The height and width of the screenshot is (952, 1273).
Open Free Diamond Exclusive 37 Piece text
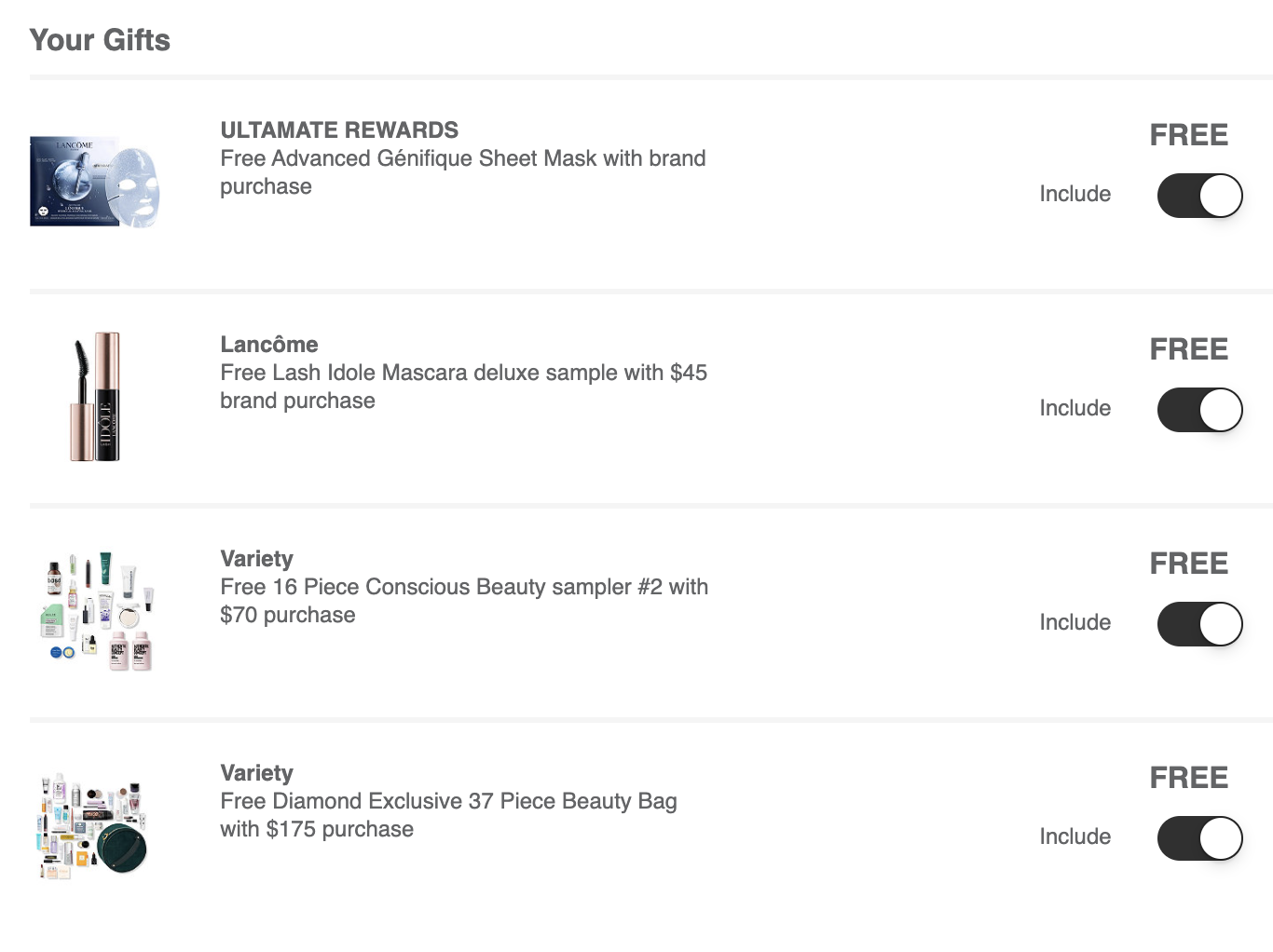448,815
